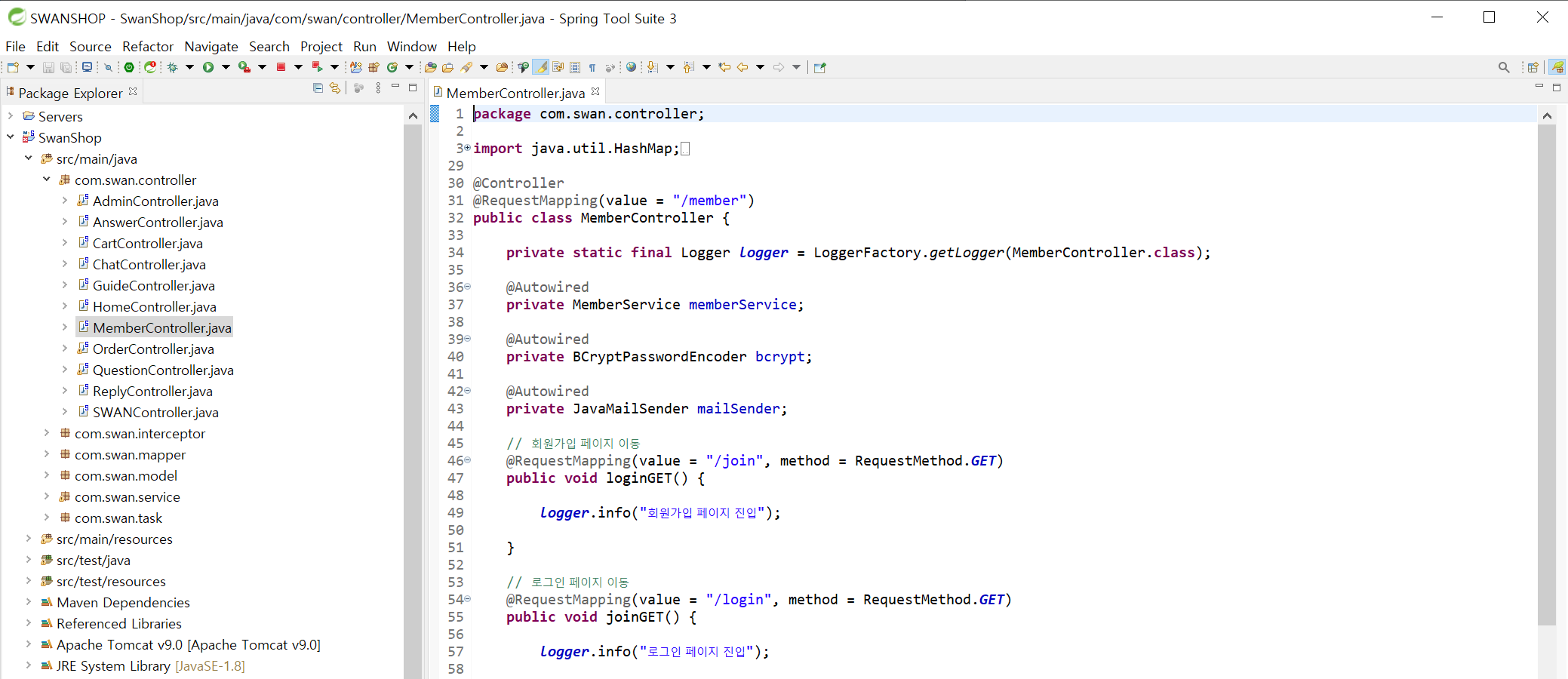
Task: Click the editor scroll-up arrow
Action: (x=1547, y=116)
